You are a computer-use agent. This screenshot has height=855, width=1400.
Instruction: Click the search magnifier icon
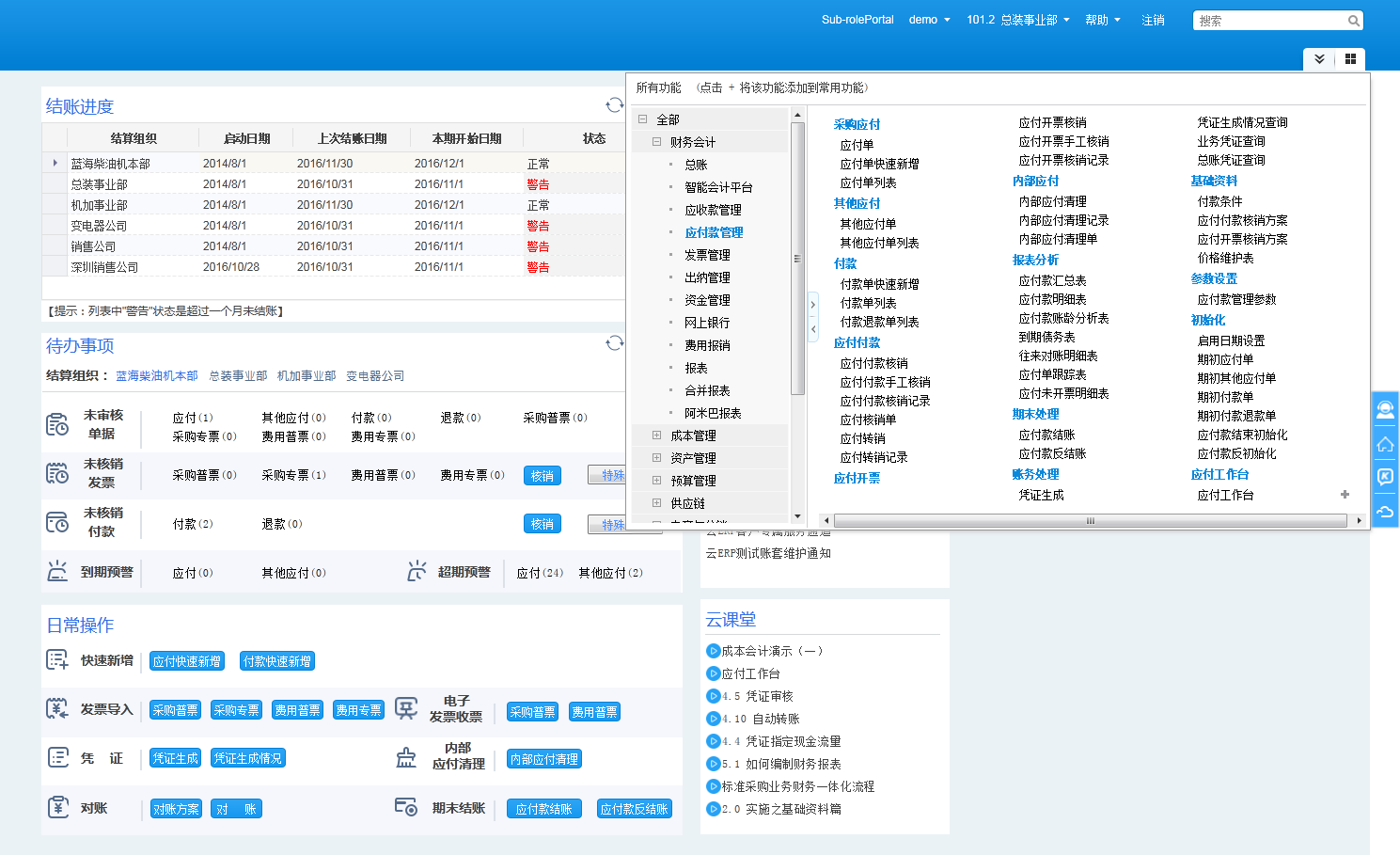click(x=1353, y=21)
